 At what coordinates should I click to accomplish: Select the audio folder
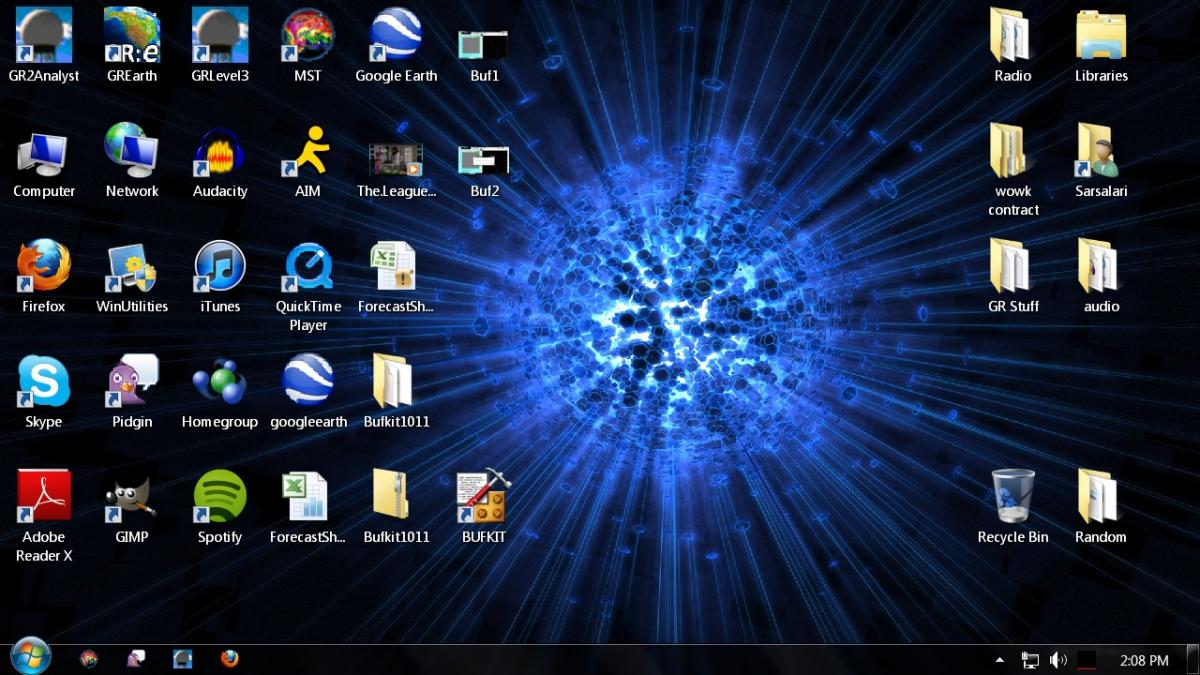[1101, 277]
